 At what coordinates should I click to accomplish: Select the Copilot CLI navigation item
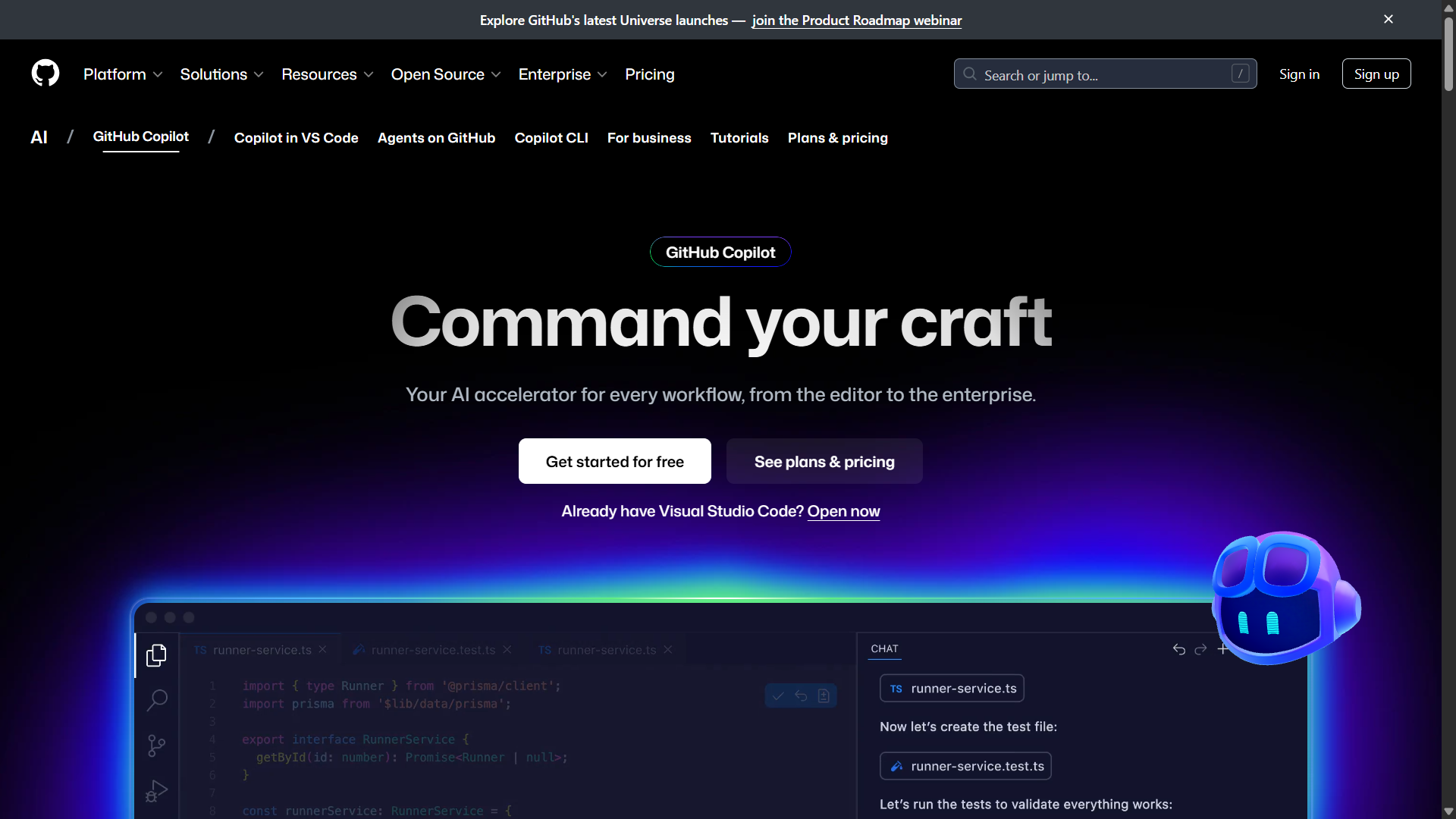pyautogui.click(x=551, y=138)
